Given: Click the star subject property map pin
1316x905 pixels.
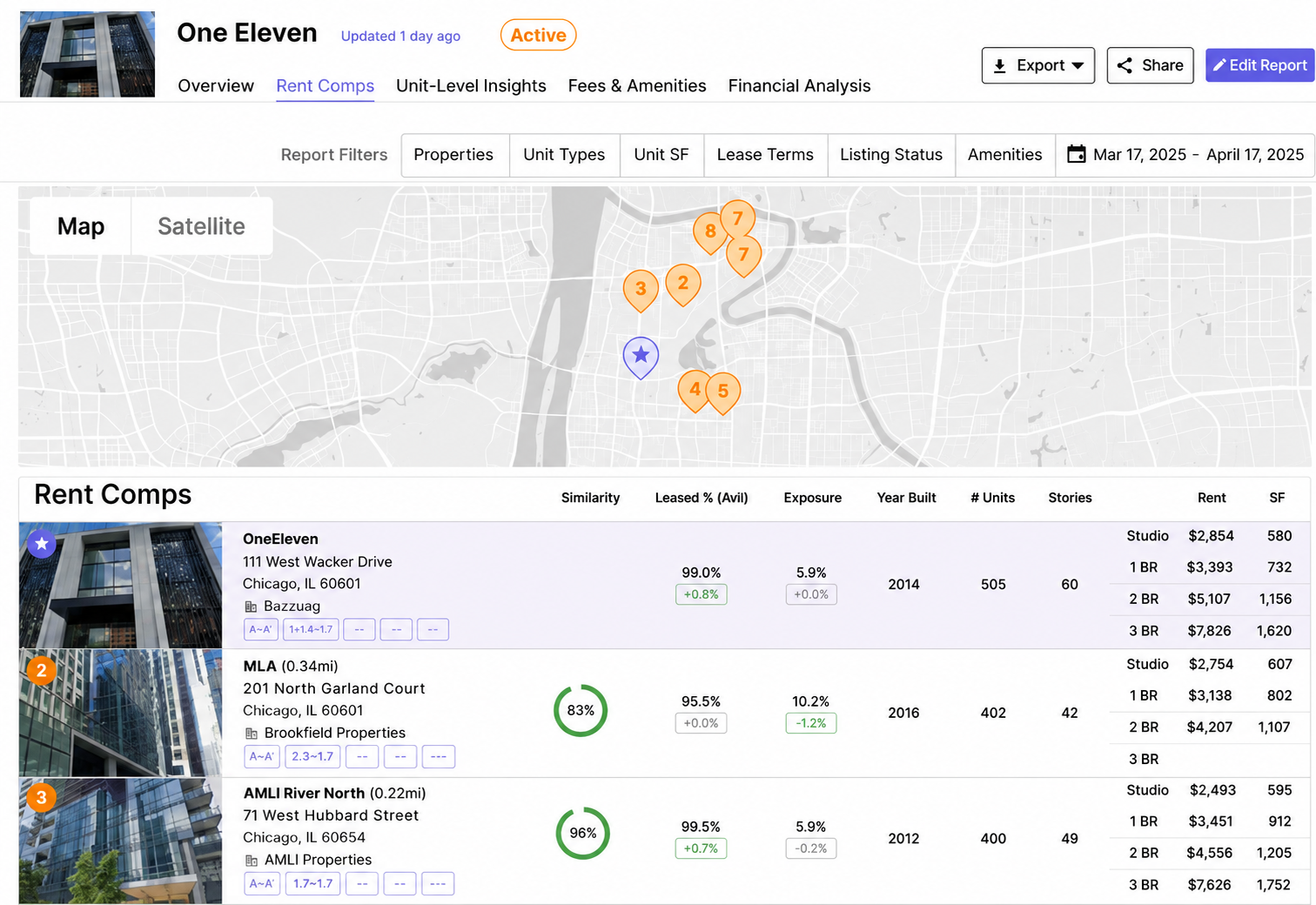Looking at the screenshot, I should [641, 357].
